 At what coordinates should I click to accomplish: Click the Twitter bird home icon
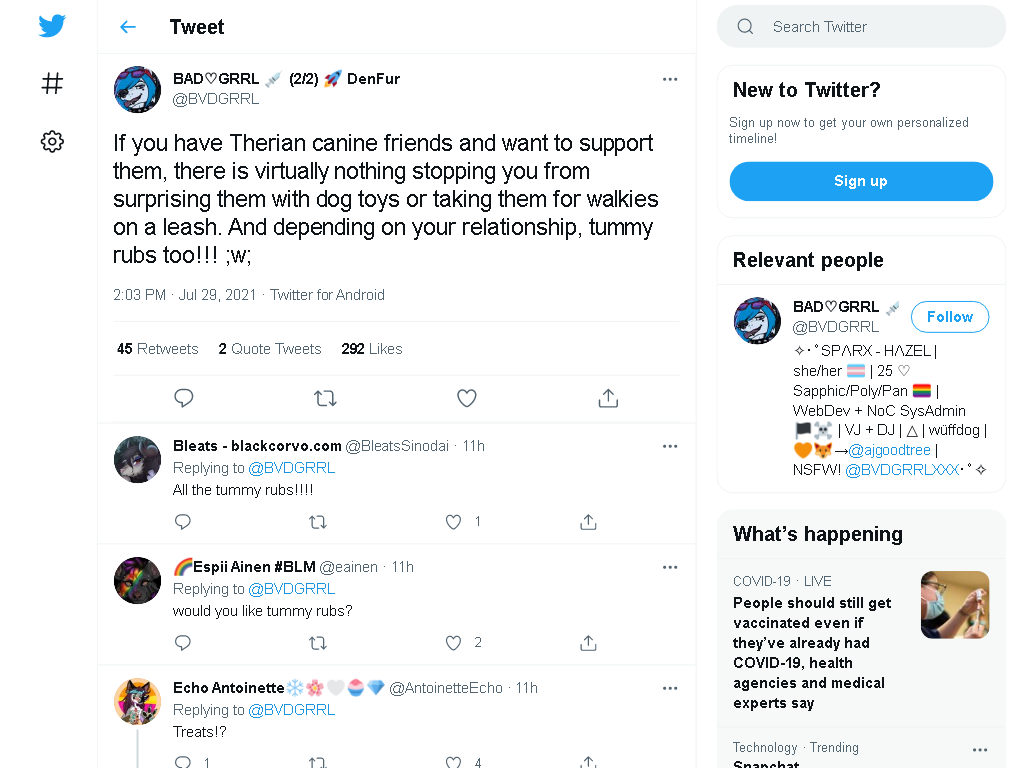click(x=52, y=26)
